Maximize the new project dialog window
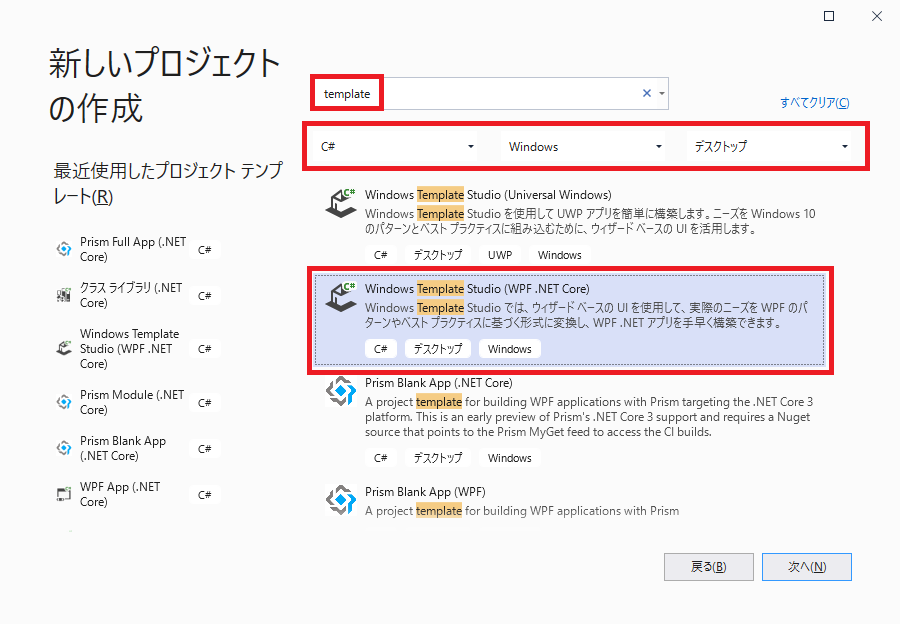Screen dimensions: 900x624 pyautogui.click(x=829, y=16)
